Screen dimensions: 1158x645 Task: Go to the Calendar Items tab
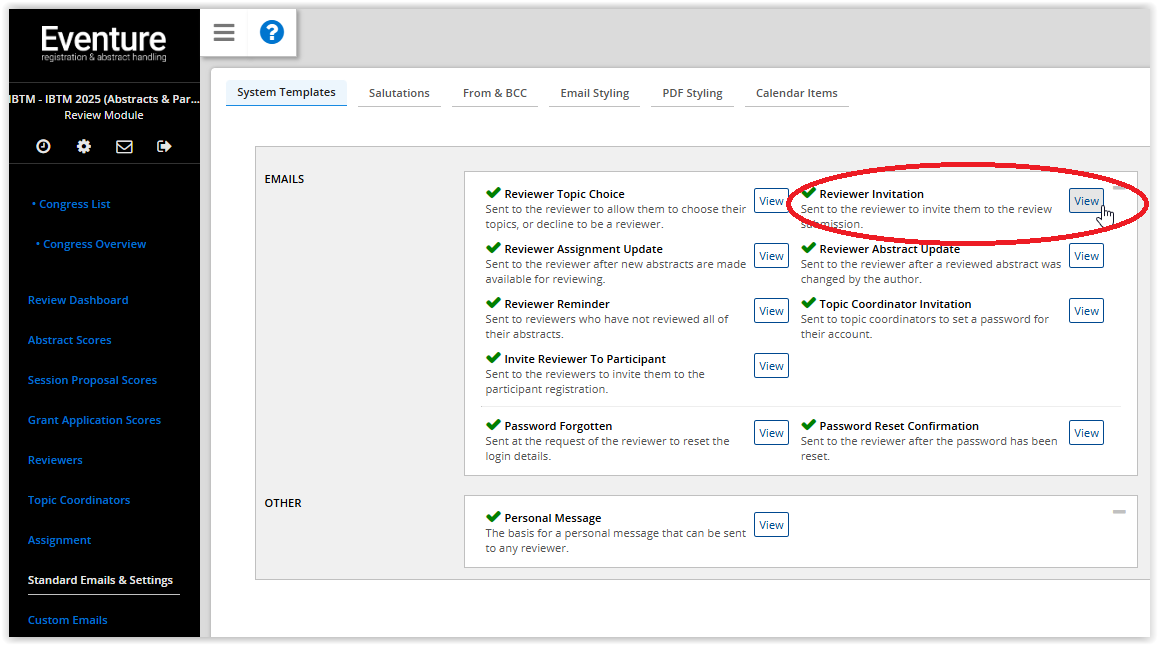[797, 93]
